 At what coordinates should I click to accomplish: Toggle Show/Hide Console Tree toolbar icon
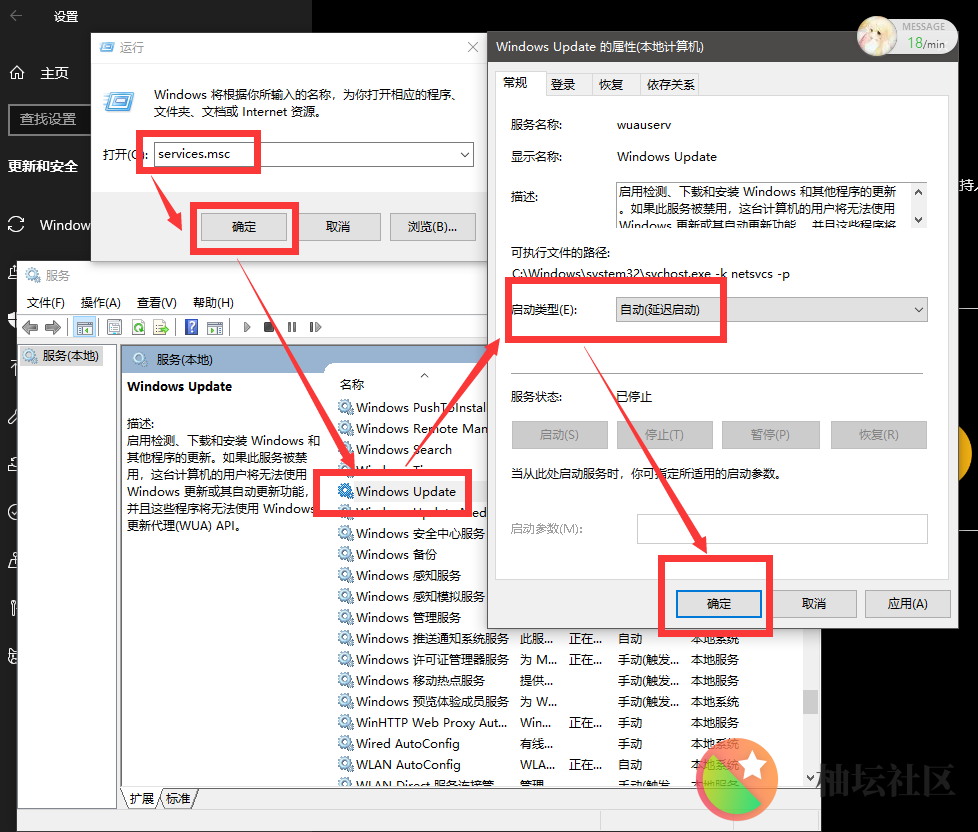tap(84, 327)
